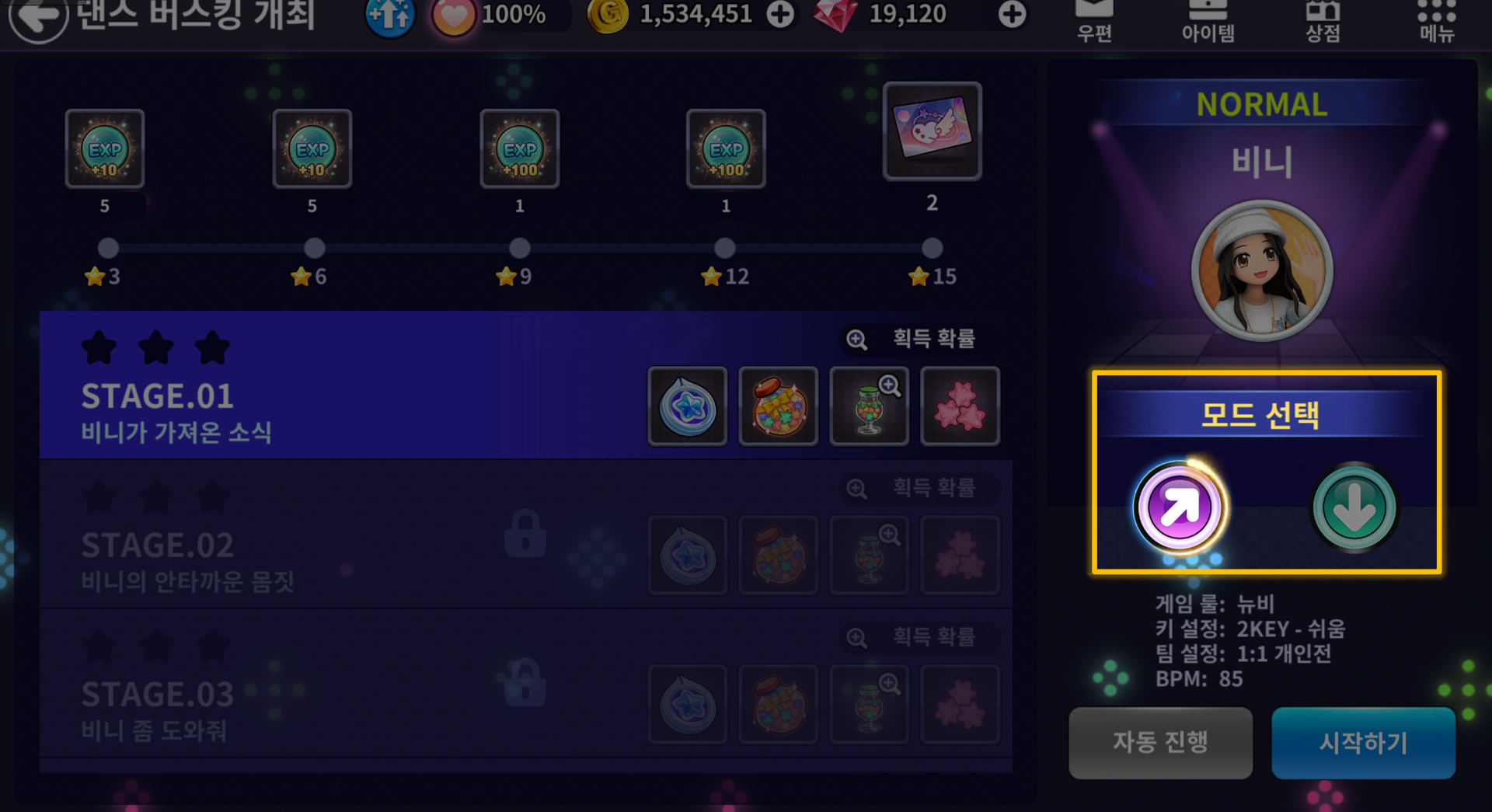Open the 아이템 items menu
This screenshot has width=1492, height=812.
click(1208, 21)
